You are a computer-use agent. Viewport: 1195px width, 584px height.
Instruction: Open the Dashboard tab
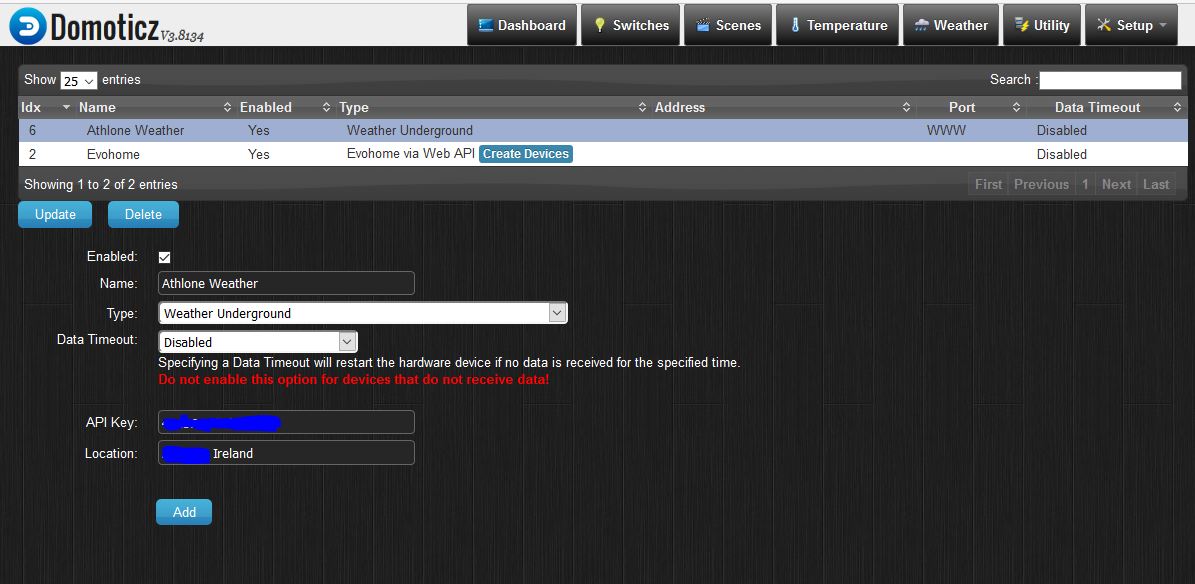click(522, 25)
